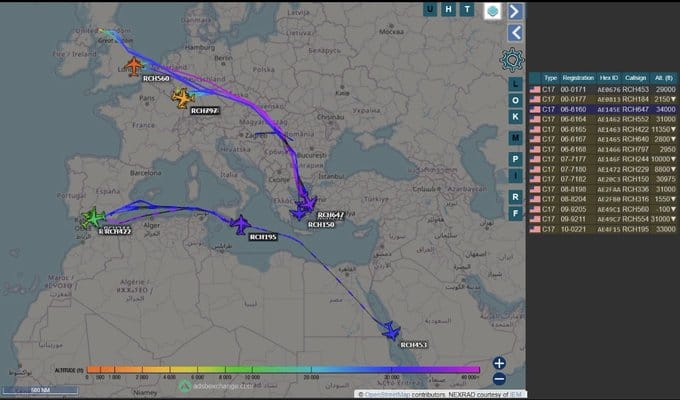Collapse sidebar with the left chevron
This screenshot has width=680, height=400.
(514, 33)
